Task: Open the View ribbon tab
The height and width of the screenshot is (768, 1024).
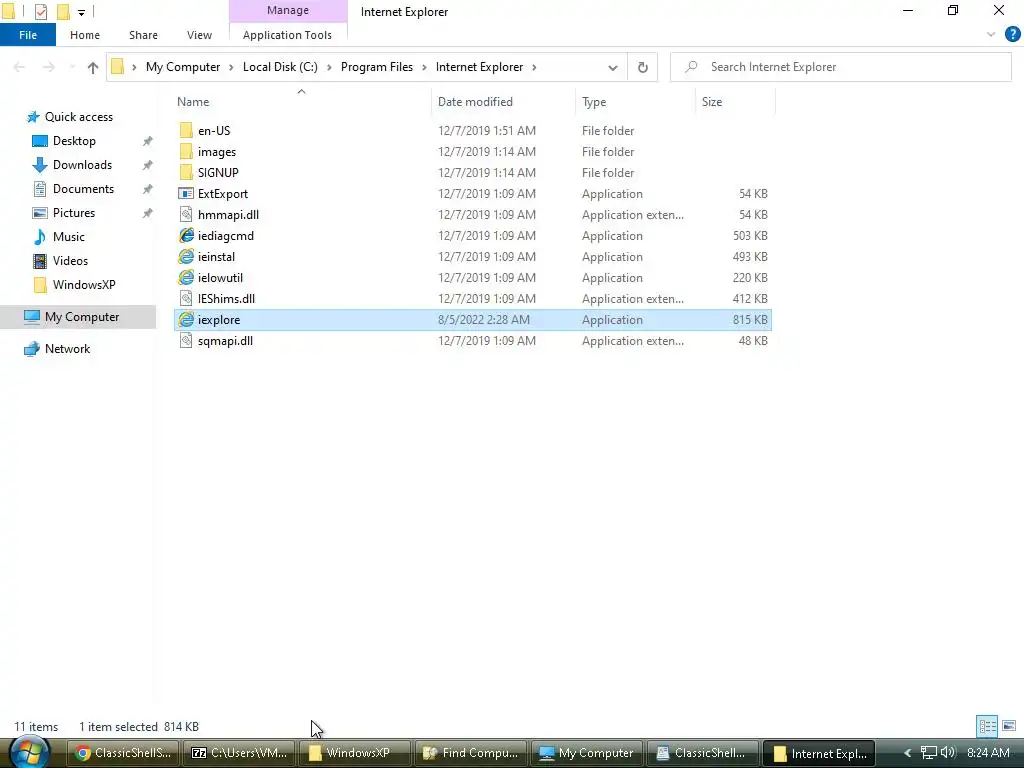Action: pos(199,35)
